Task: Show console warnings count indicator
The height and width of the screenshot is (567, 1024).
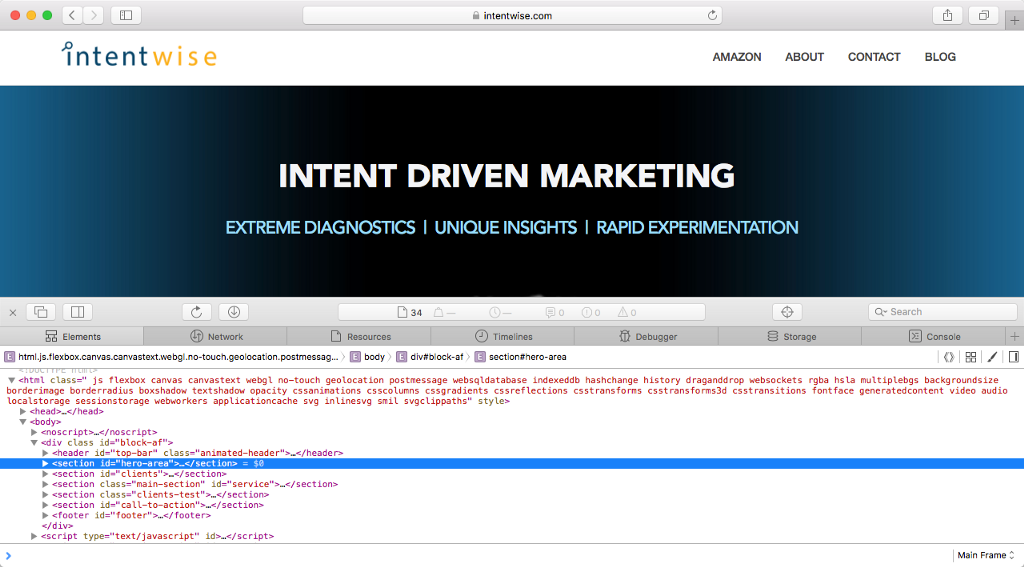Action: 627,312
